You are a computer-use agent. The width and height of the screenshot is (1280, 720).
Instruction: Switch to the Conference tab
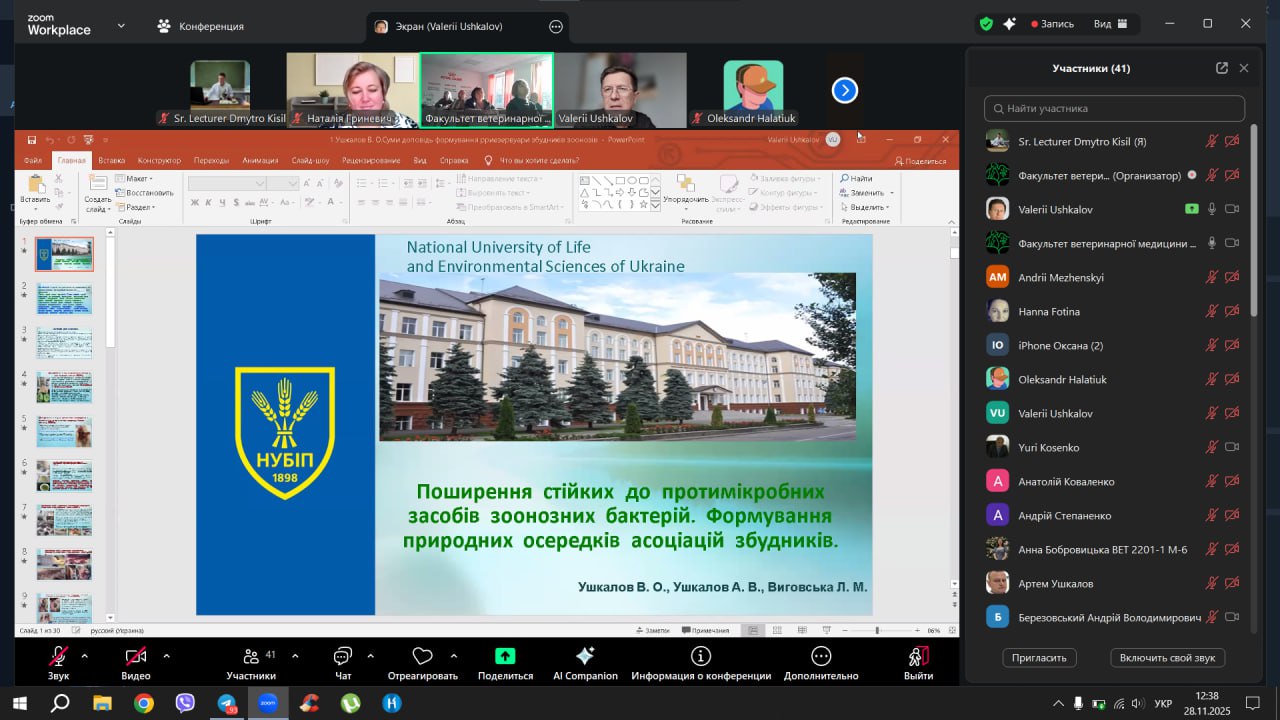click(x=200, y=26)
